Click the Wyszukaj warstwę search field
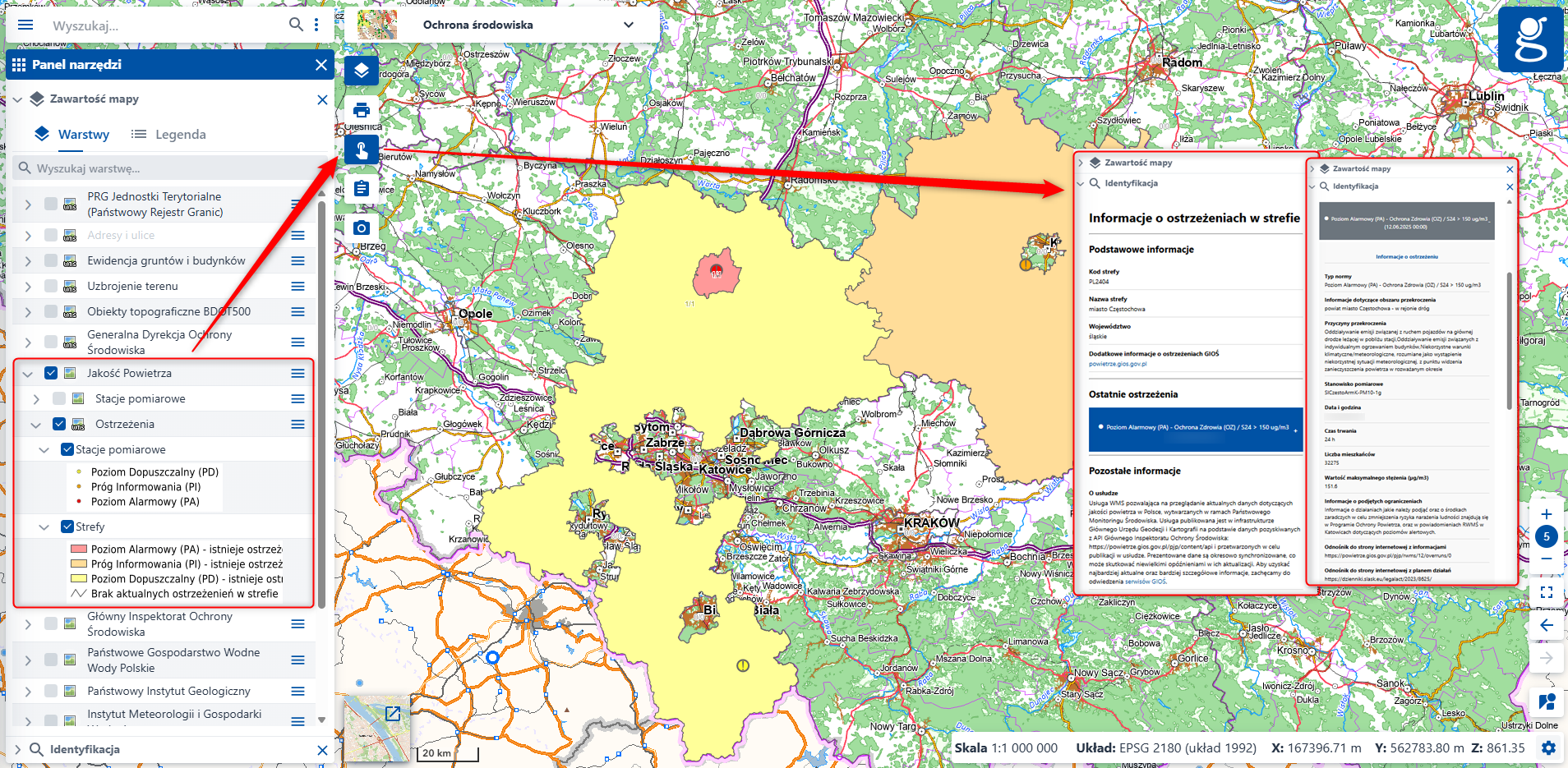Viewport: 1568px width, 768px height. click(x=164, y=168)
